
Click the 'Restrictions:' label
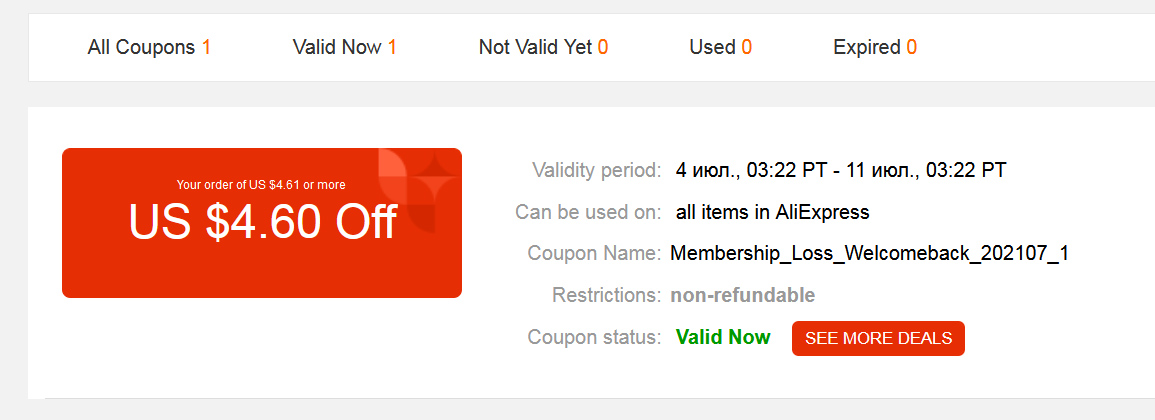coord(607,295)
